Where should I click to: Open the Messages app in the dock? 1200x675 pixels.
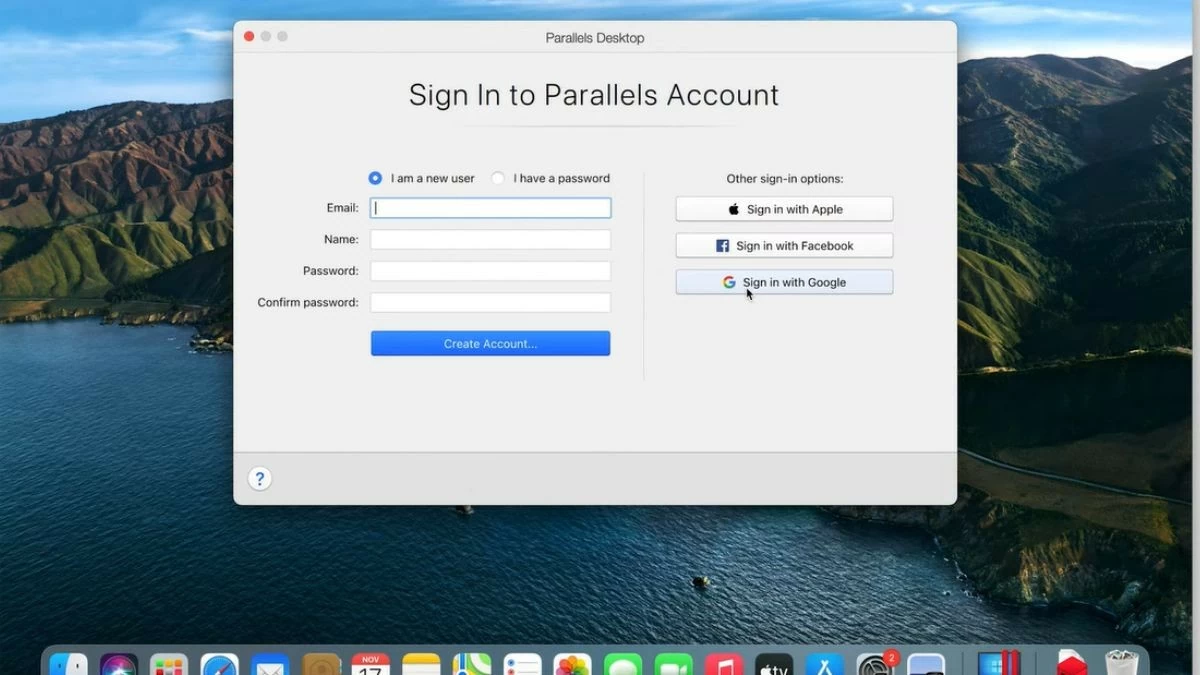point(623,665)
